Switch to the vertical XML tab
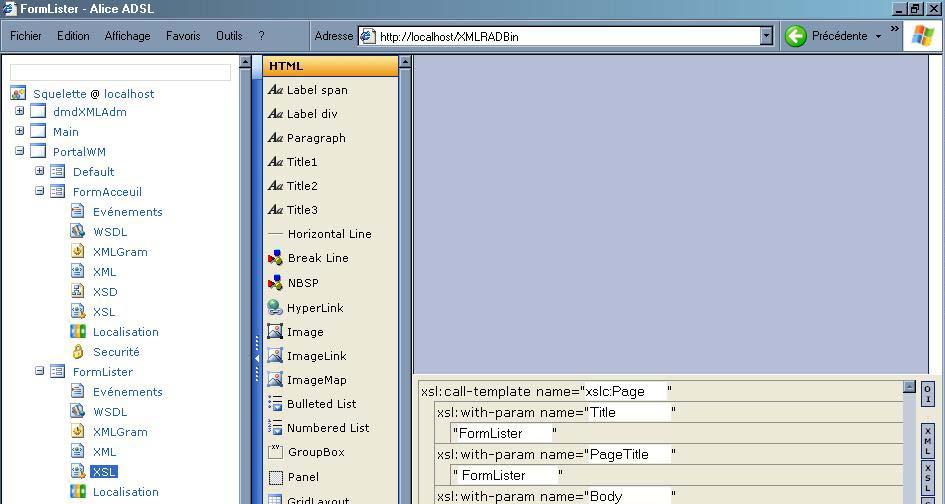 [927, 439]
